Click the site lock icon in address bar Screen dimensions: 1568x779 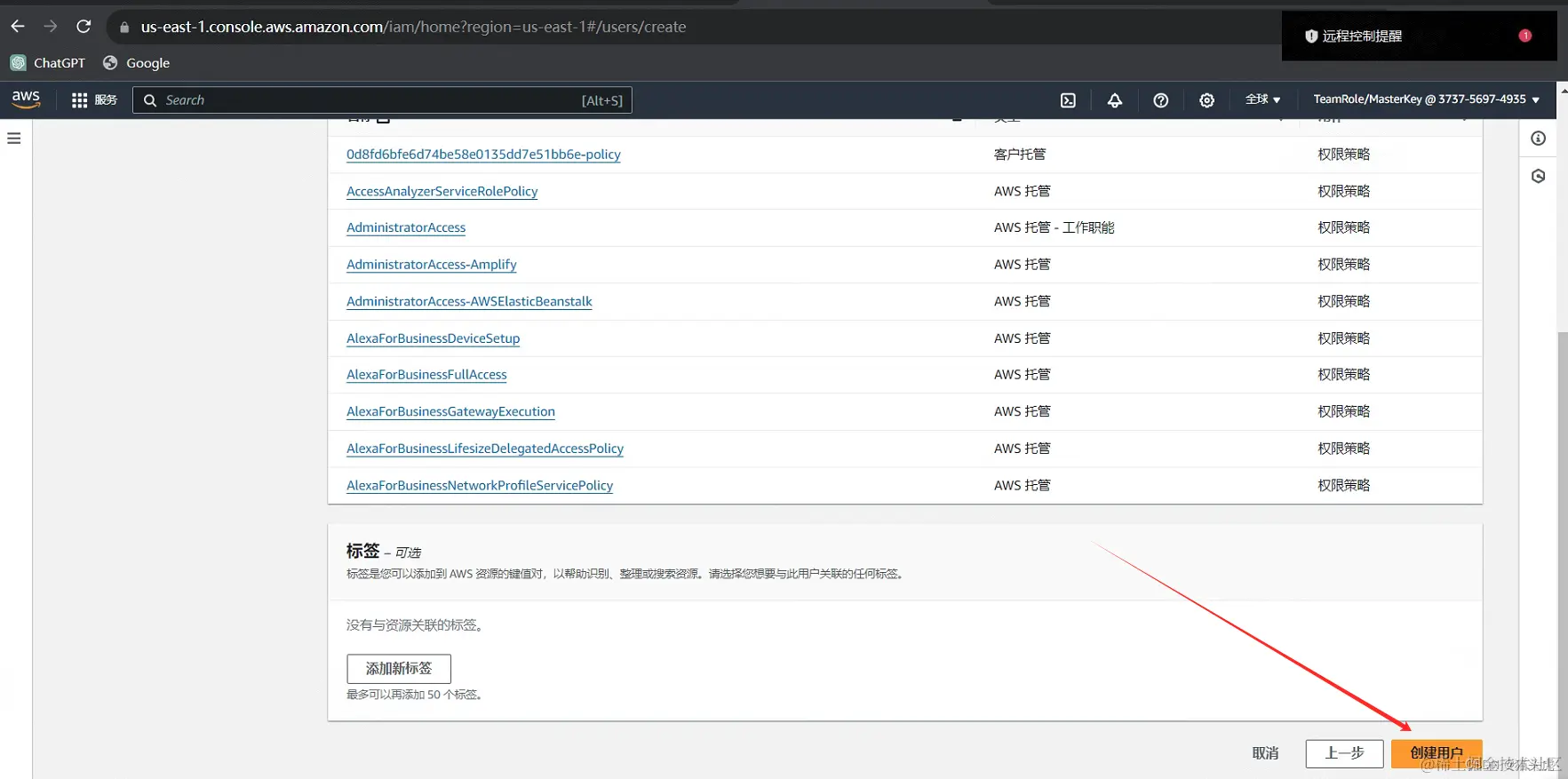point(124,28)
